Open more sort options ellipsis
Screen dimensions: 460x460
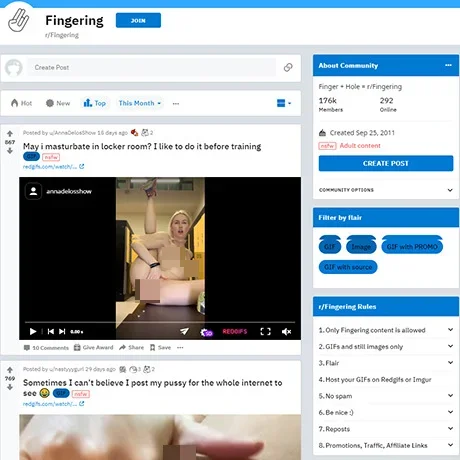point(176,103)
